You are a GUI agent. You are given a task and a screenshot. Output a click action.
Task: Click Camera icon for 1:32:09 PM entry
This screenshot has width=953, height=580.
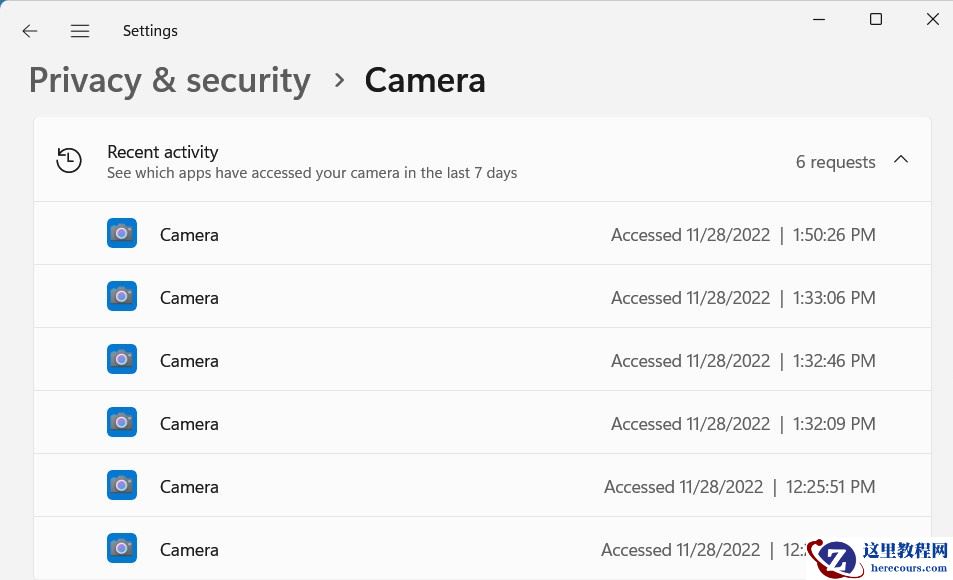[122, 422]
